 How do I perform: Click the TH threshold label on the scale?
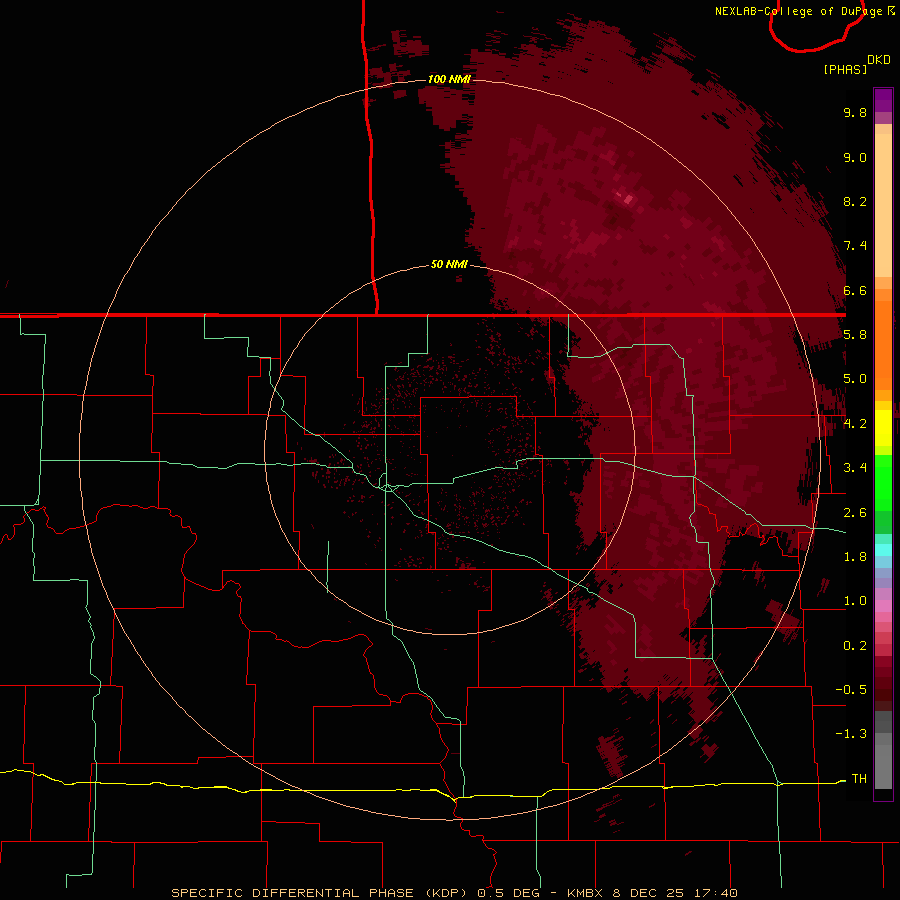859,779
